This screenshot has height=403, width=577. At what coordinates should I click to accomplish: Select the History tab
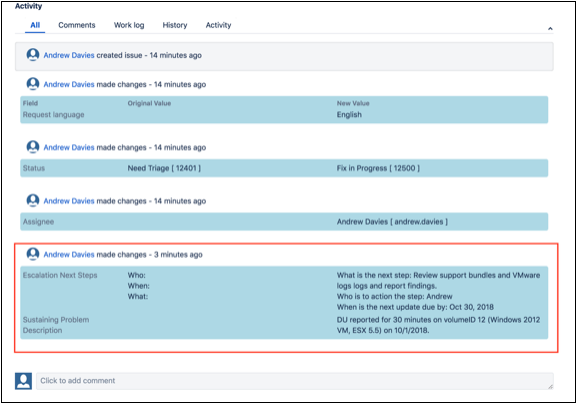click(x=175, y=25)
